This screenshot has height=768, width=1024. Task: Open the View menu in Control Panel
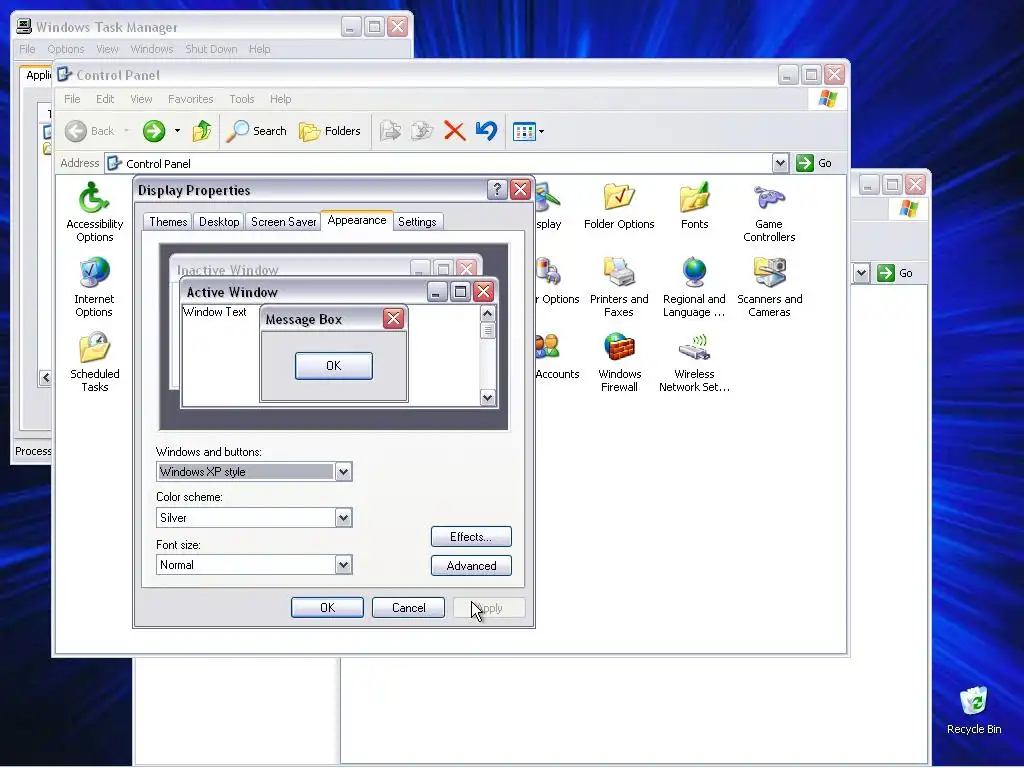[141, 99]
